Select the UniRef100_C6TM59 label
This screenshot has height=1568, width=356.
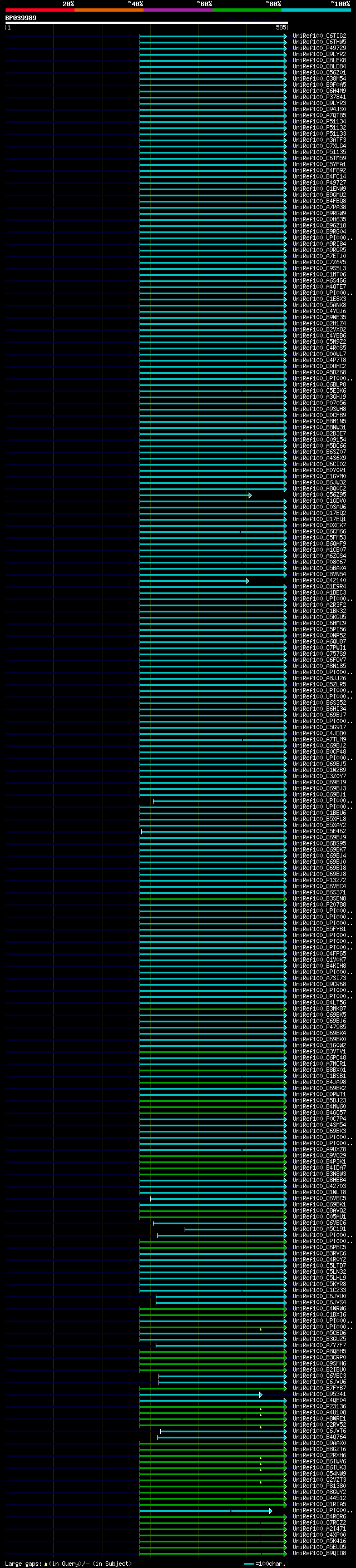pos(319,159)
